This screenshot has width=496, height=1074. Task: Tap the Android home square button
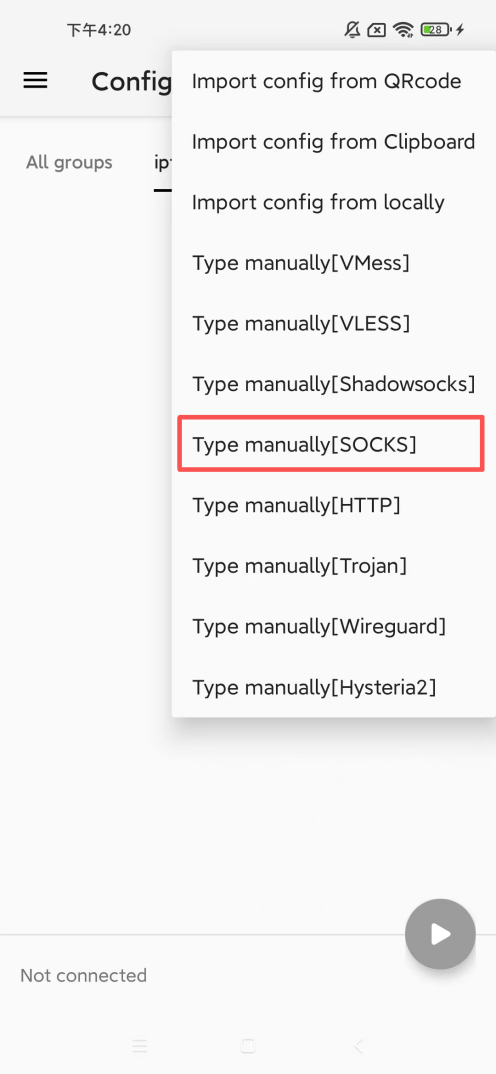(248, 1045)
